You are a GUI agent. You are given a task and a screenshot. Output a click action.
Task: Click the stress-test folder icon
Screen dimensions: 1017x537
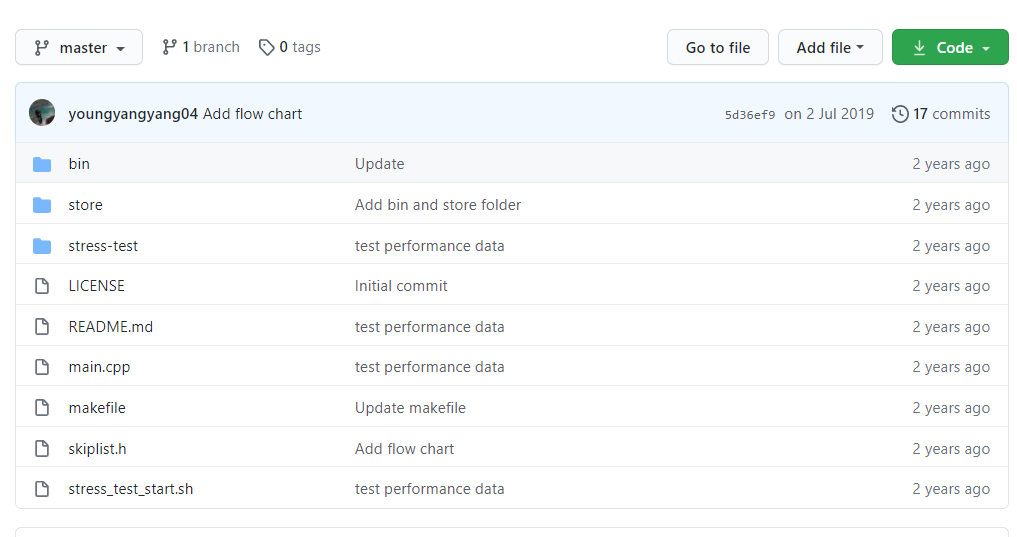pos(42,246)
